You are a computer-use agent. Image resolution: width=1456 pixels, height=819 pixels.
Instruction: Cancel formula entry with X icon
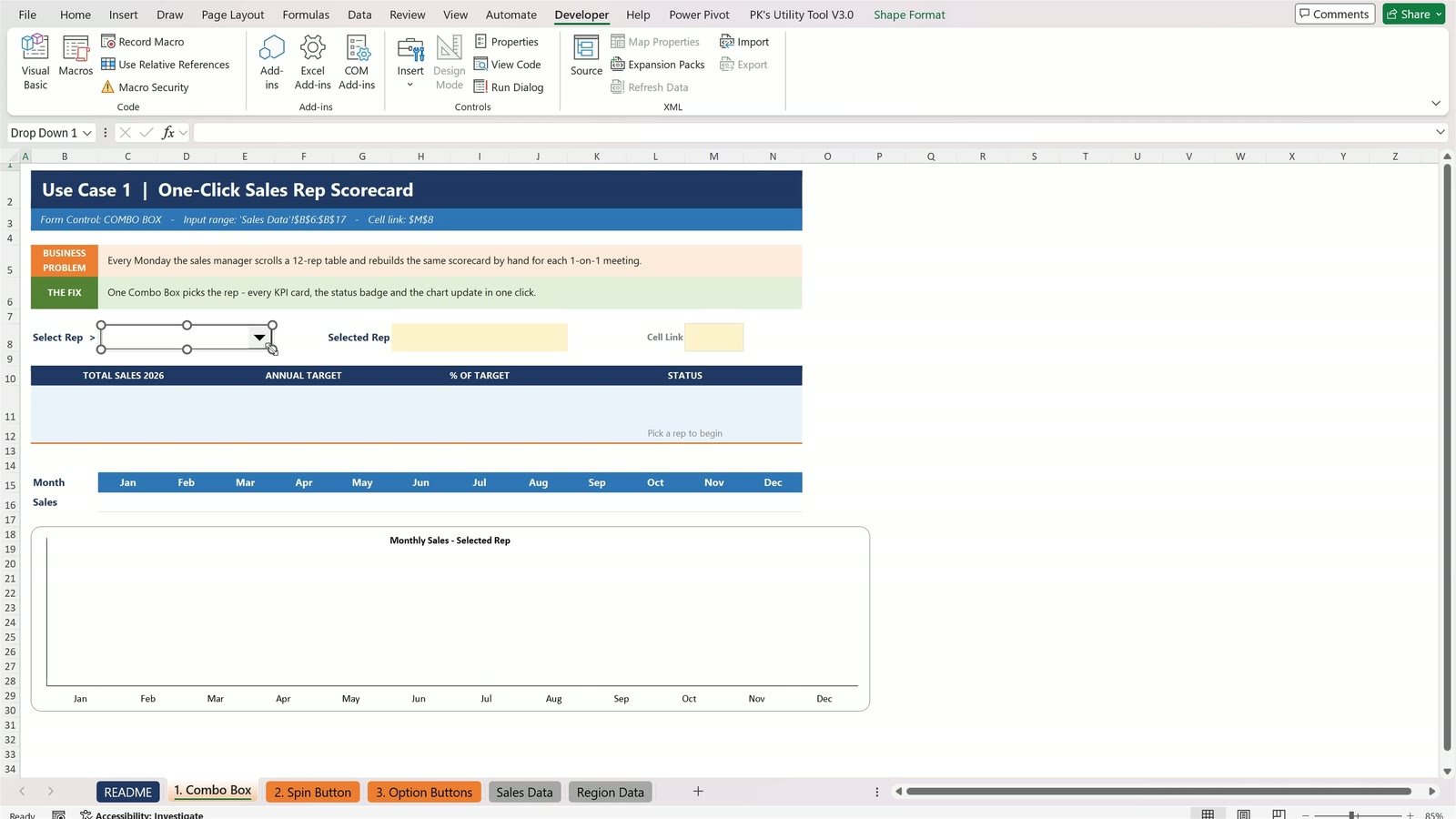click(126, 133)
